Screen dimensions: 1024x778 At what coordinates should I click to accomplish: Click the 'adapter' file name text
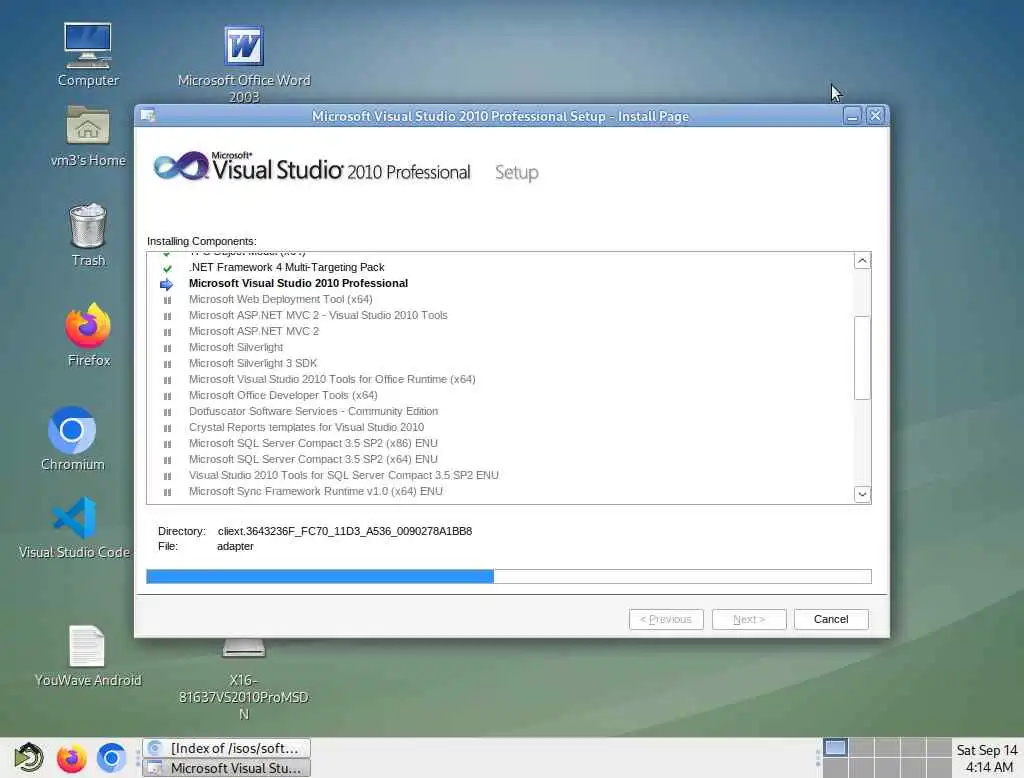[x=235, y=546]
